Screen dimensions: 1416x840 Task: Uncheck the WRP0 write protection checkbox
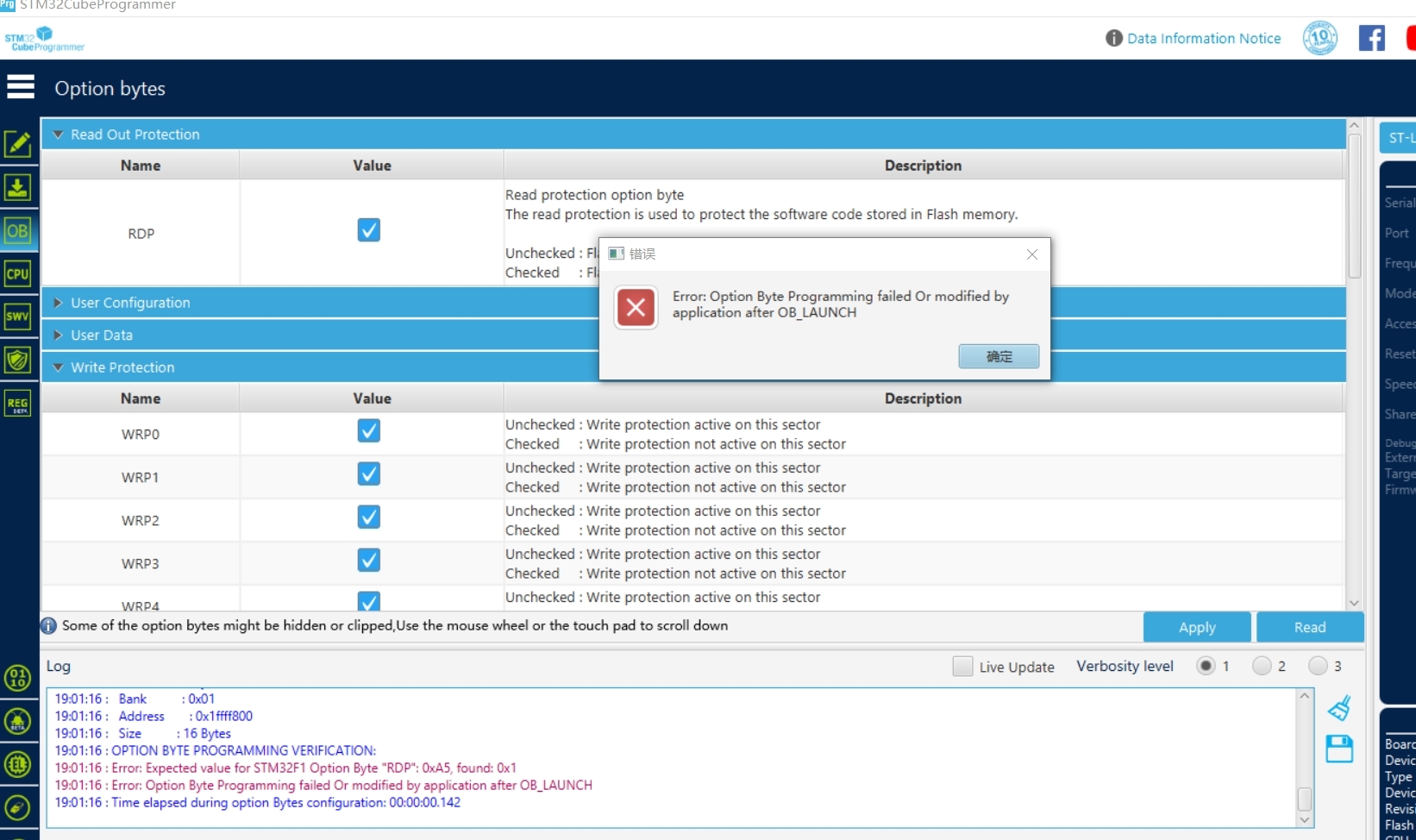tap(369, 430)
